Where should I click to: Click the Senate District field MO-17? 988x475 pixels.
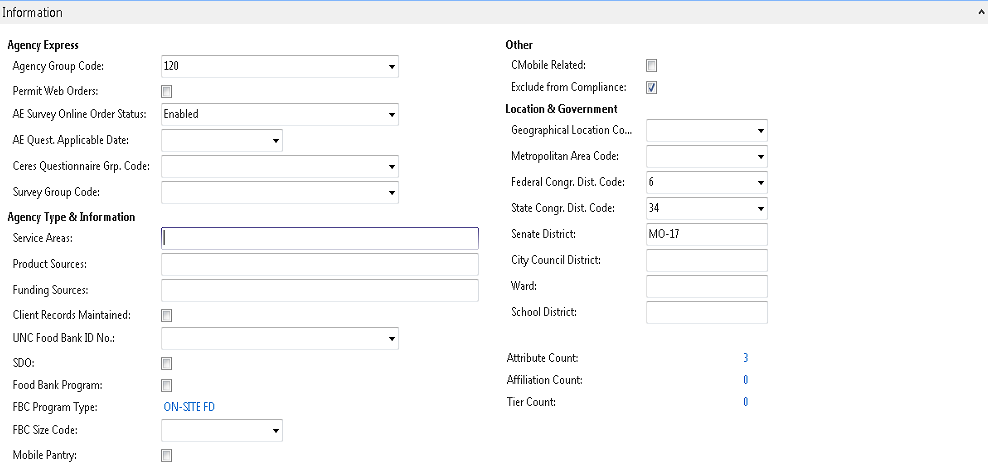(706, 234)
